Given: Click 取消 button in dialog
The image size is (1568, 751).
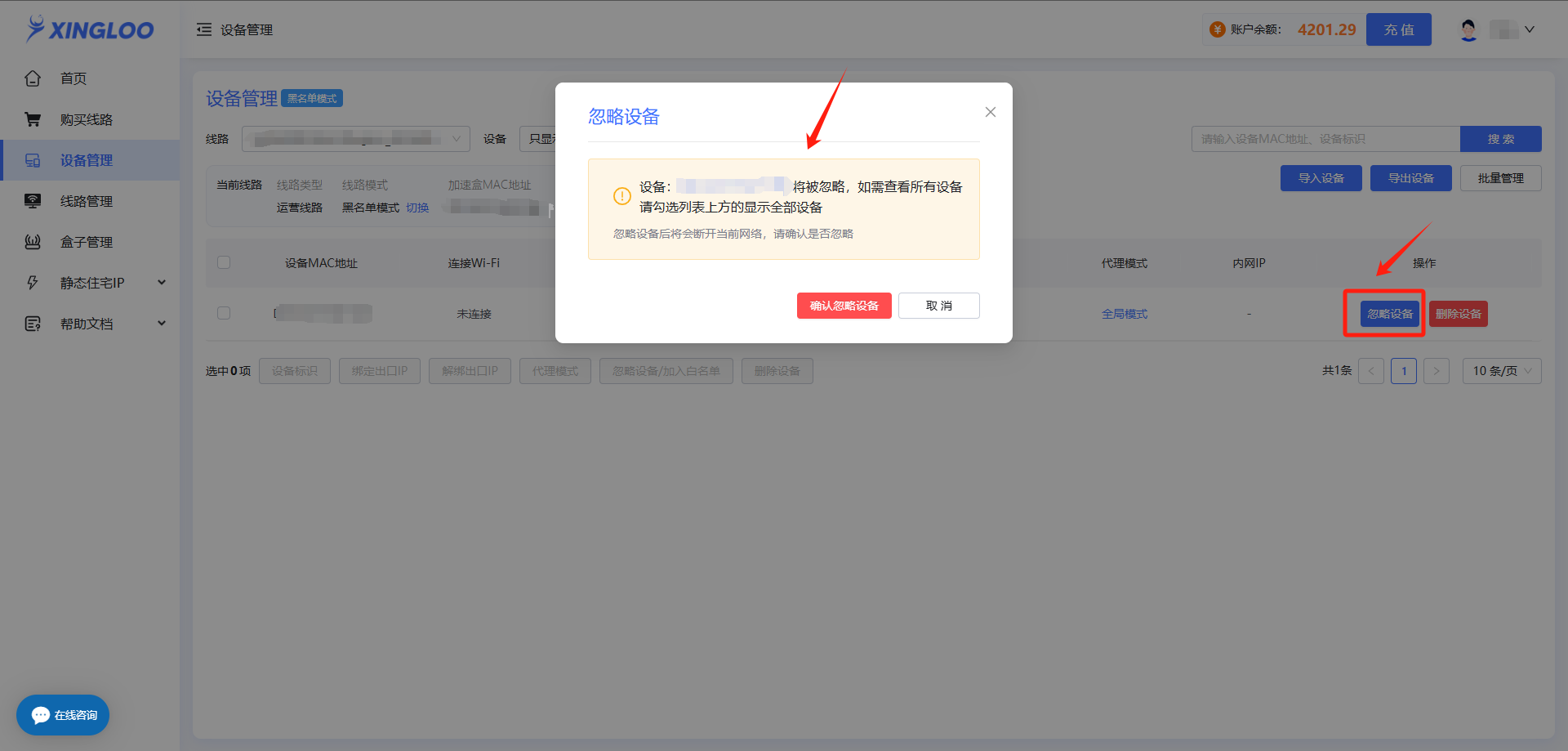Looking at the screenshot, I should pyautogui.click(x=939, y=306).
